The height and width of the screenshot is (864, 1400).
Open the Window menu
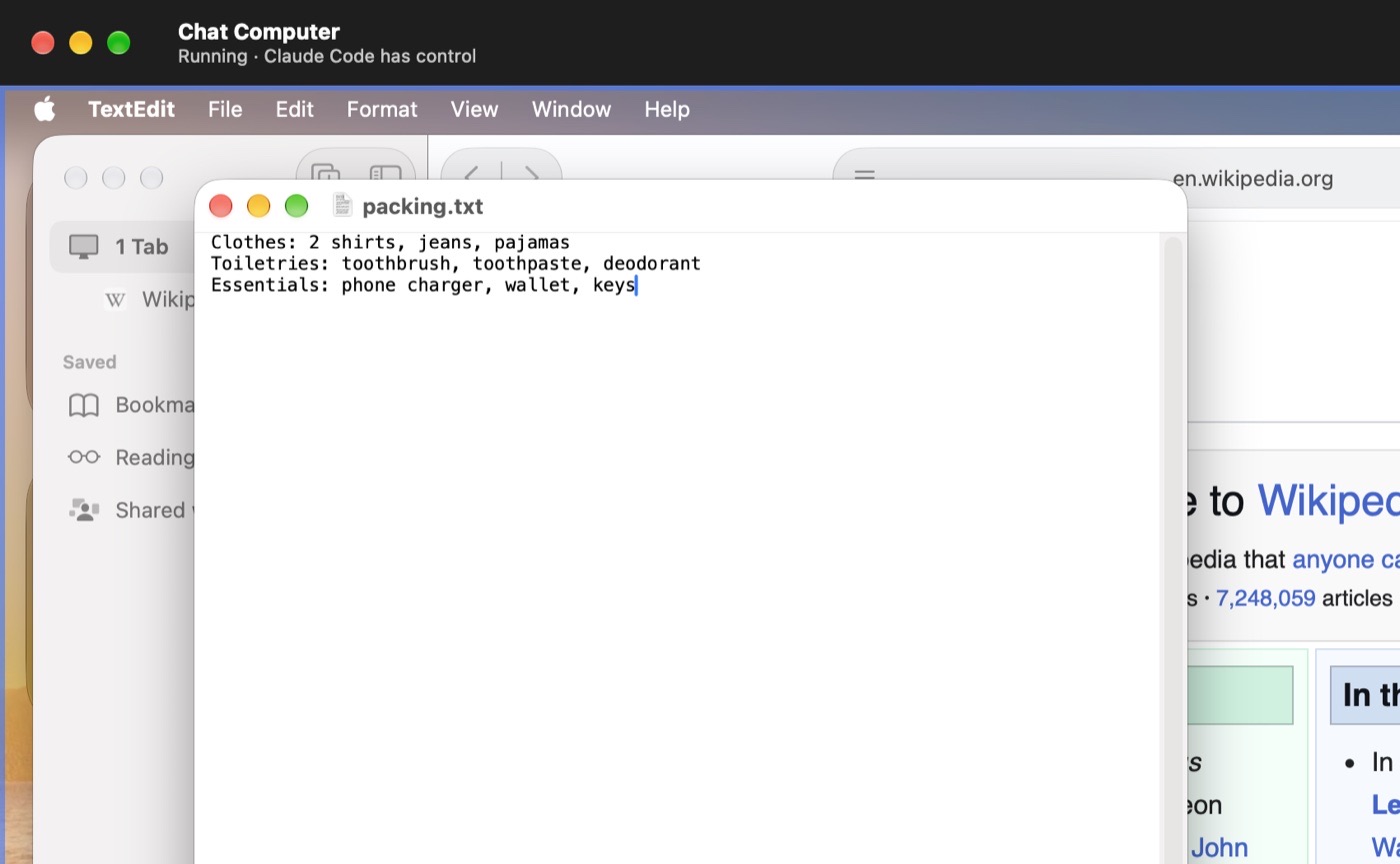[x=571, y=109]
